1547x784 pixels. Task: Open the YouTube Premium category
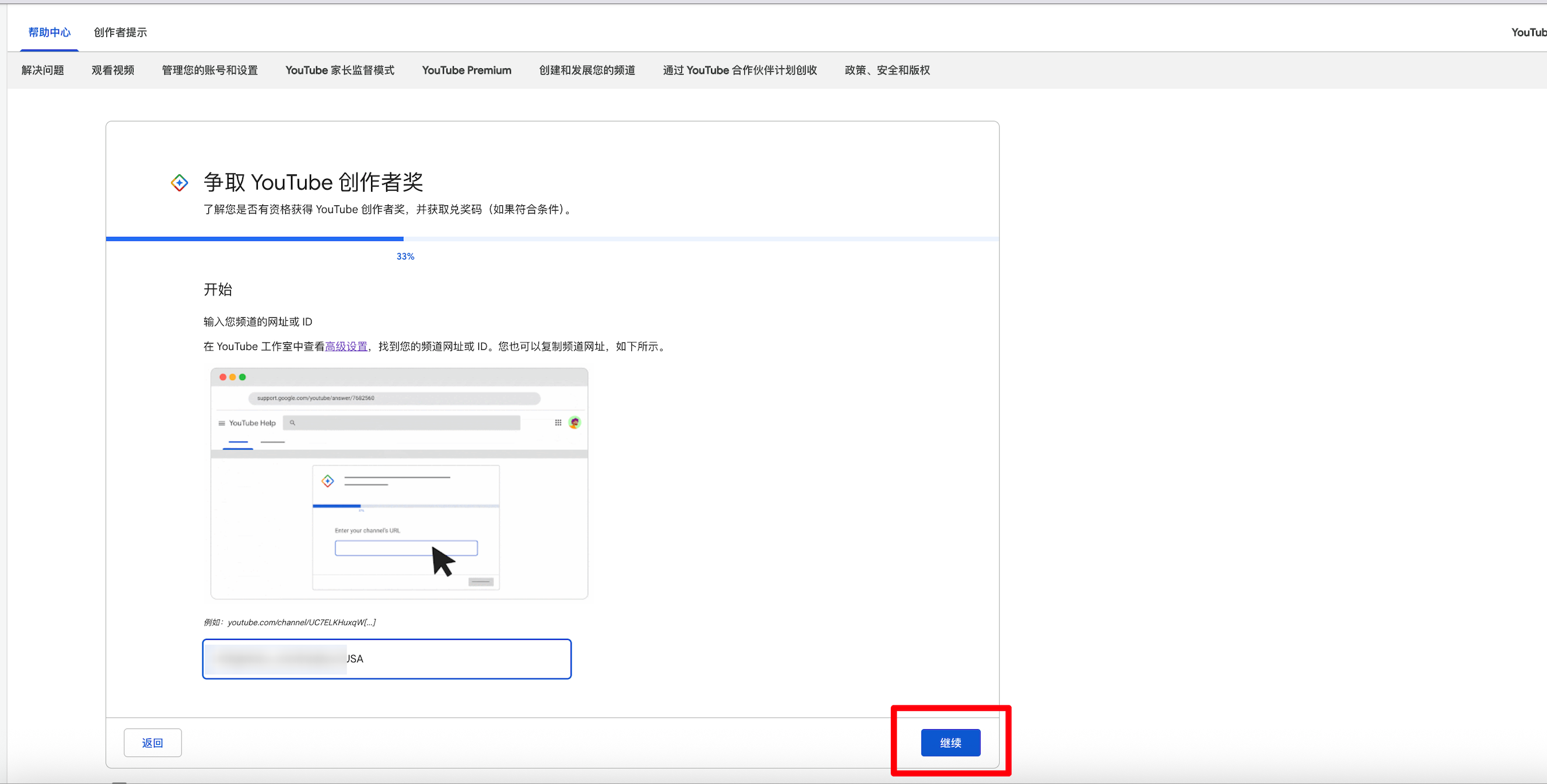tap(466, 70)
